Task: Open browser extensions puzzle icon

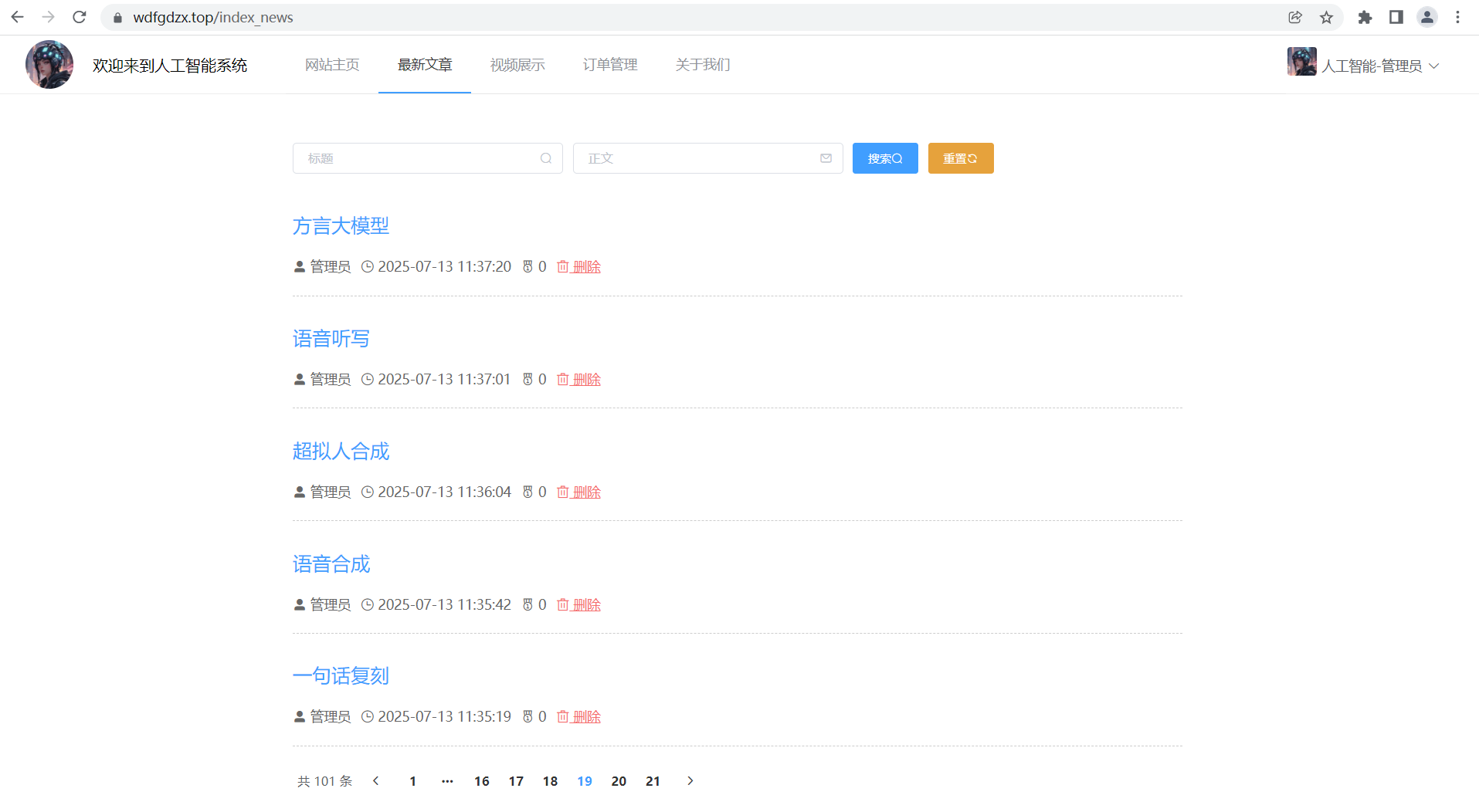Action: 1365,17
